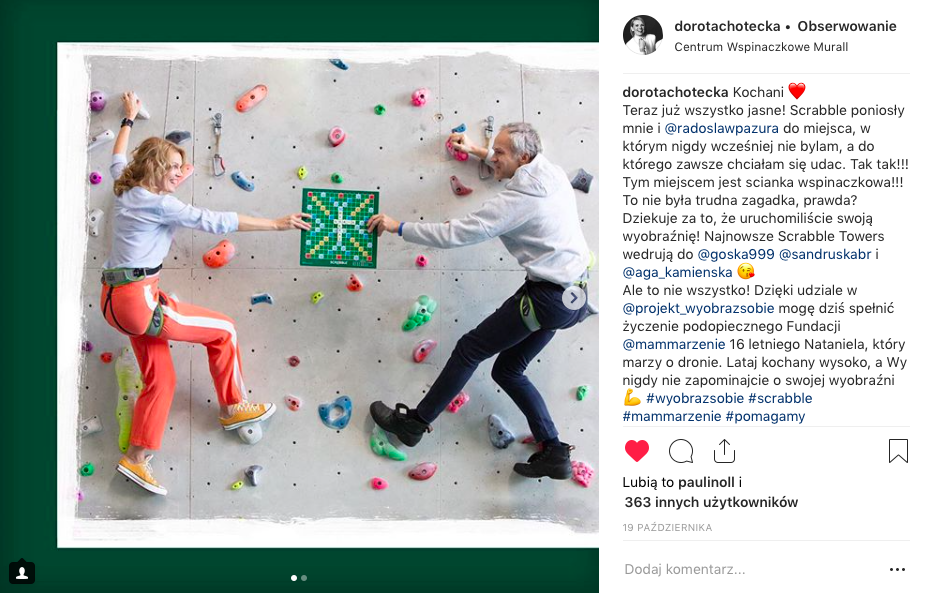Image resolution: width=932 pixels, height=593 pixels.
Task: Select second carousel dot indicator
Action: (x=304, y=578)
